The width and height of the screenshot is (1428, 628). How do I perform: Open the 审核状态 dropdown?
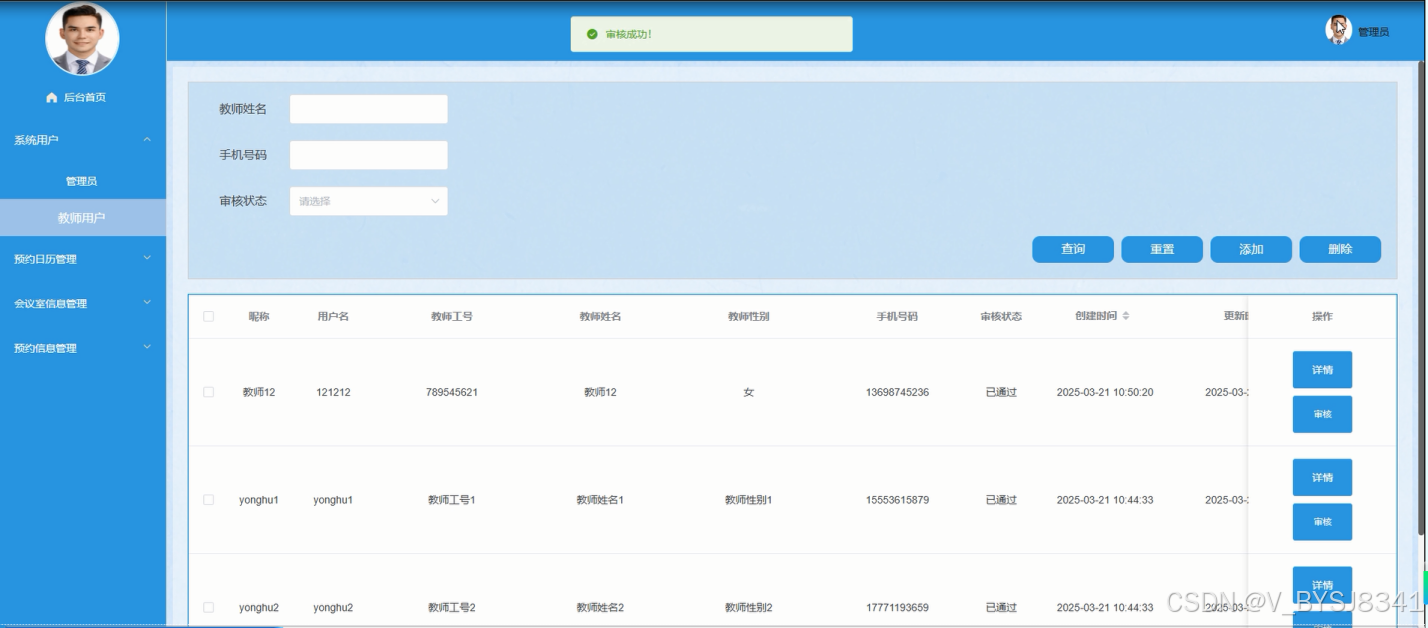368,201
